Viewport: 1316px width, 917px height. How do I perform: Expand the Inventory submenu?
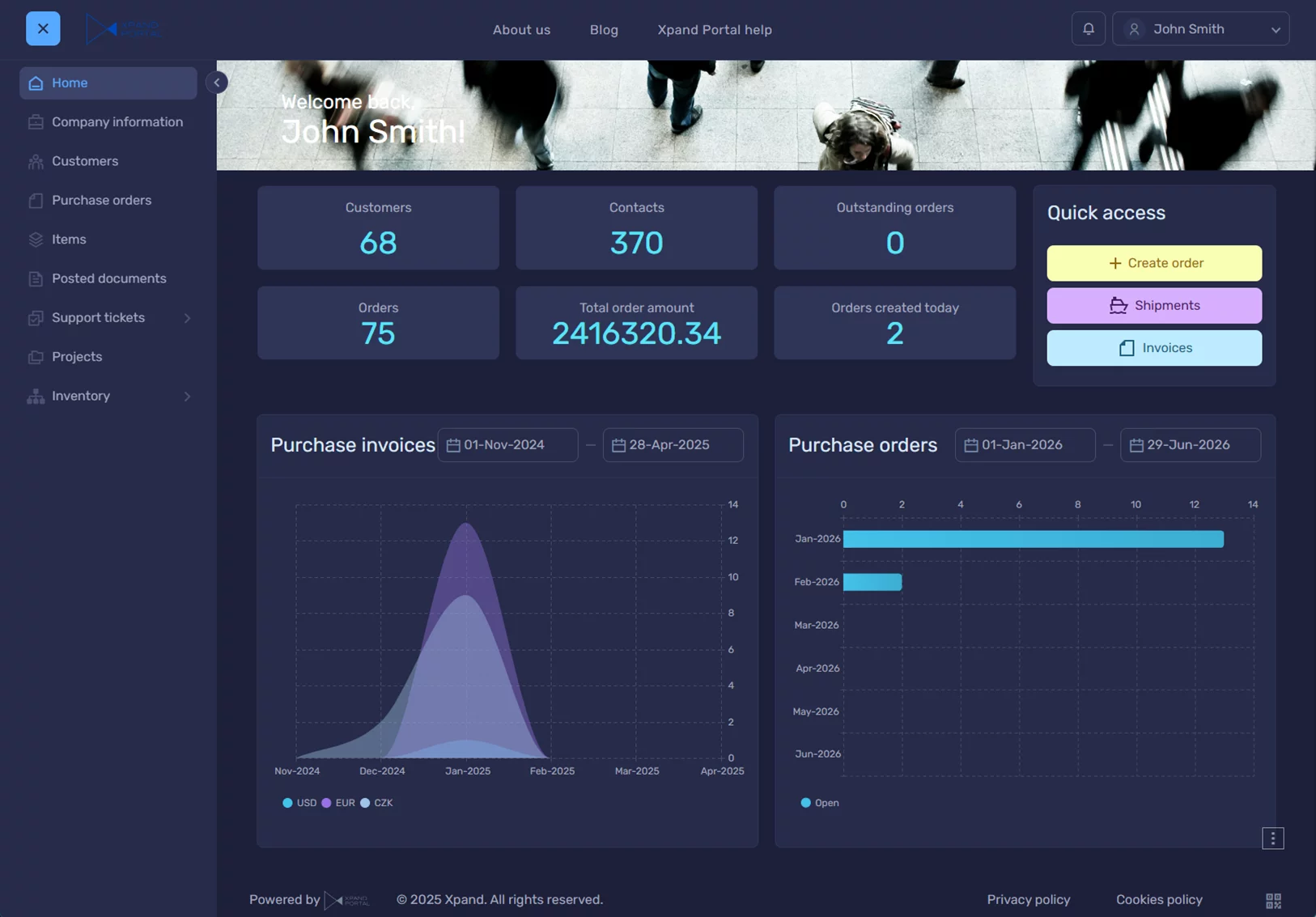click(x=187, y=397)
